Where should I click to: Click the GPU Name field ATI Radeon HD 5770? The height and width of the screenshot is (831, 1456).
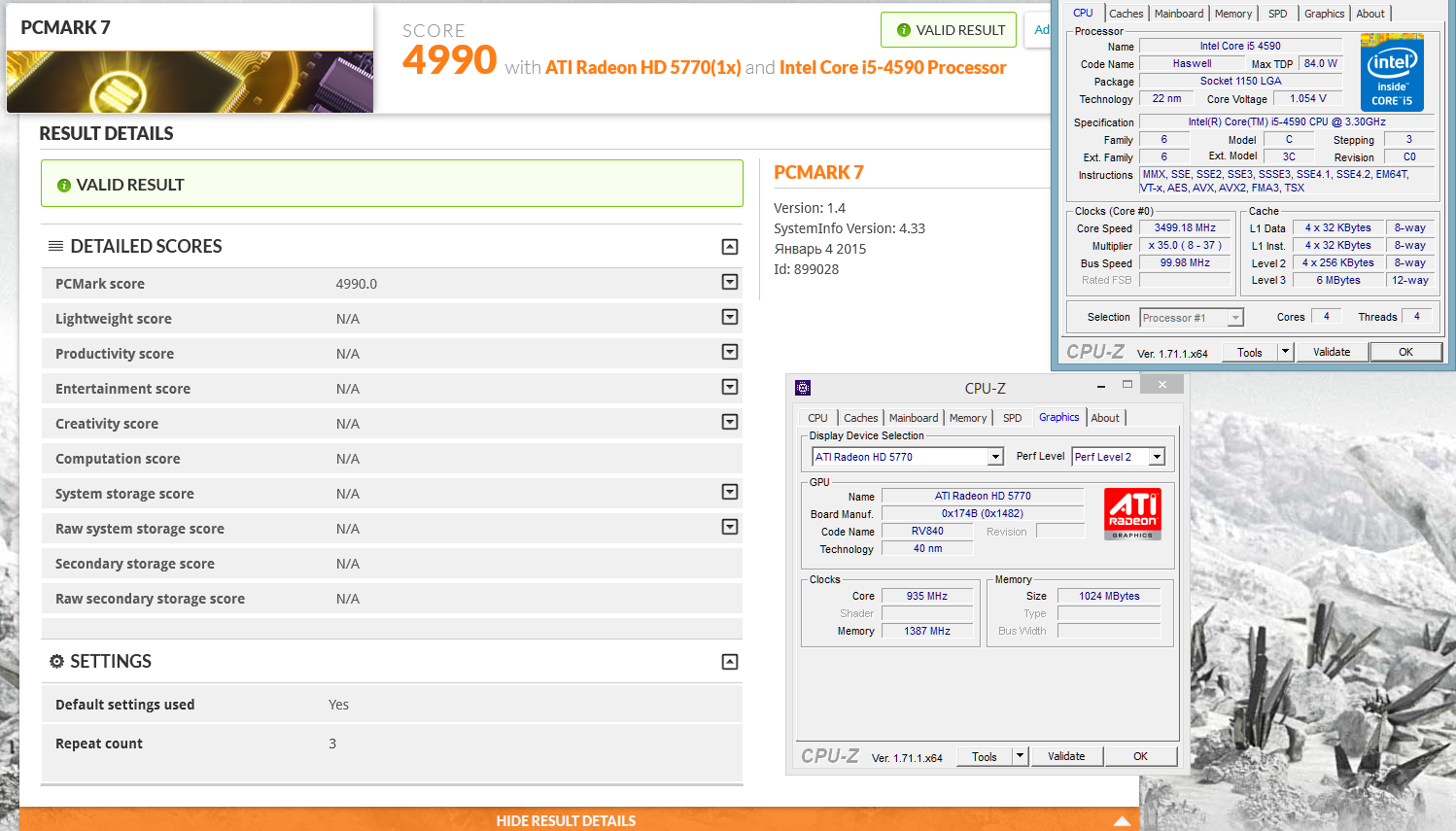983,496
